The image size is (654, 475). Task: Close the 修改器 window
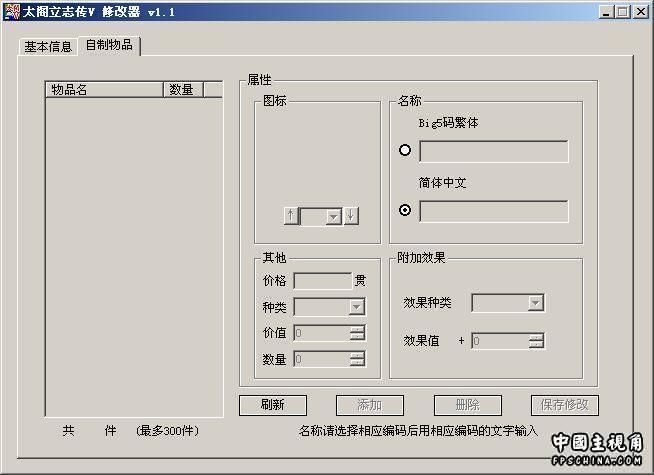(x=641, y=12)
